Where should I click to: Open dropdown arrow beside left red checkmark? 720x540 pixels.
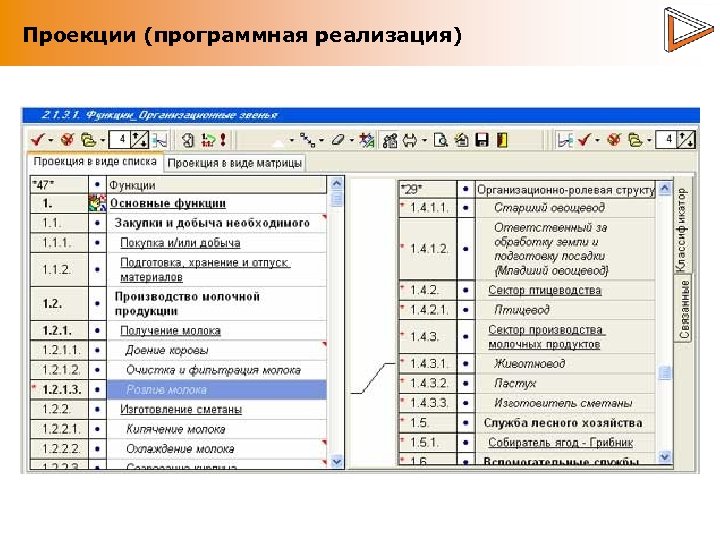(x=51, y=140)
